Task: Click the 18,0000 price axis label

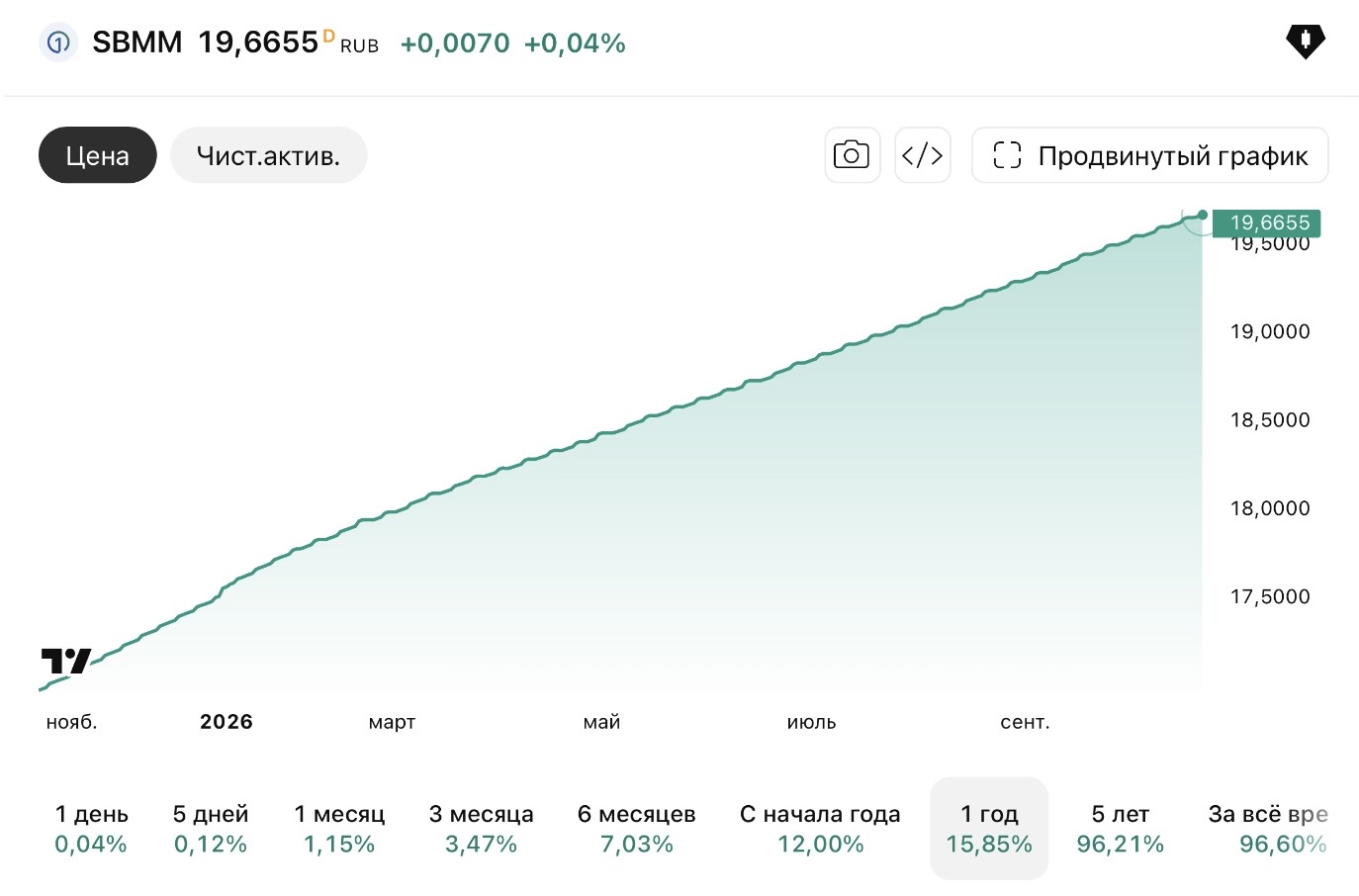Action: point(1270,508)
